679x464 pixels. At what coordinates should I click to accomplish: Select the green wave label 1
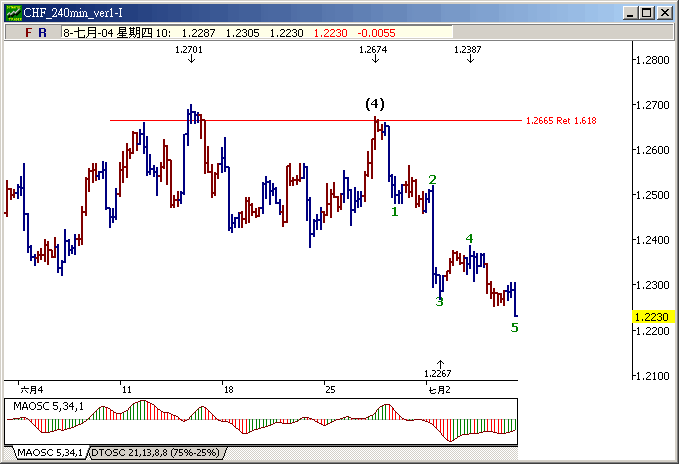[394, 212]
